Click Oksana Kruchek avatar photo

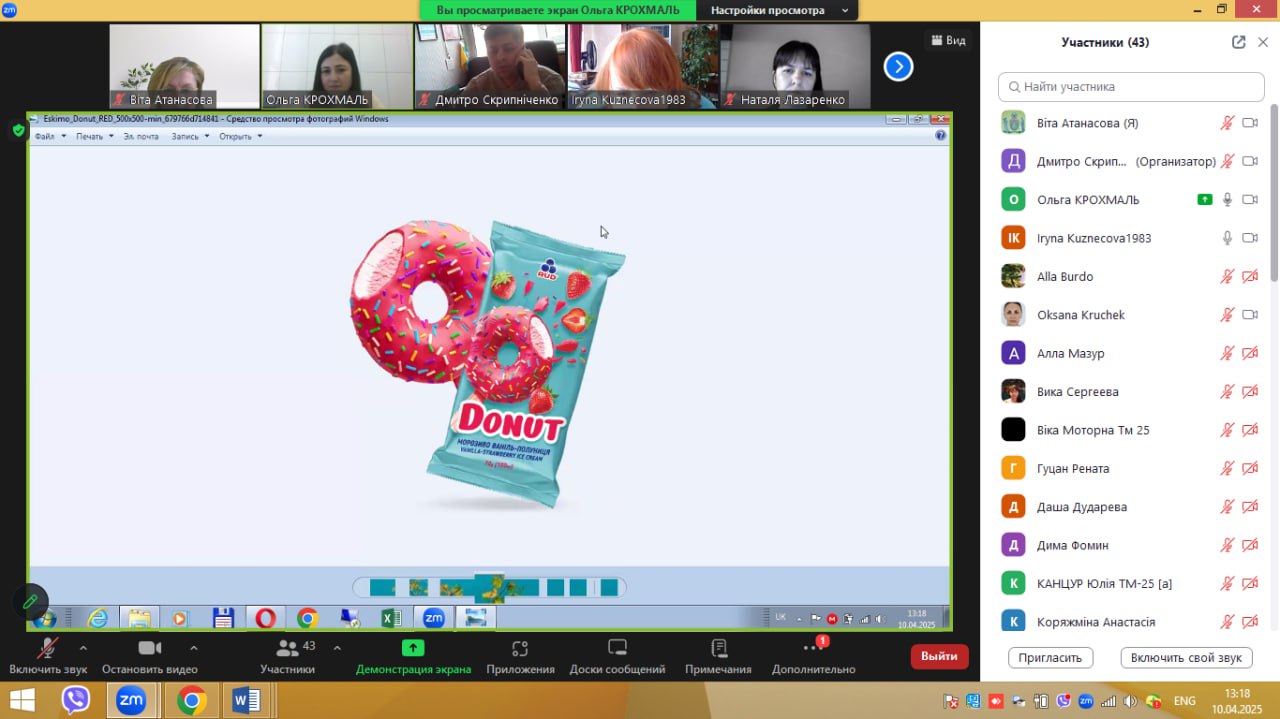coord(1013,315)
